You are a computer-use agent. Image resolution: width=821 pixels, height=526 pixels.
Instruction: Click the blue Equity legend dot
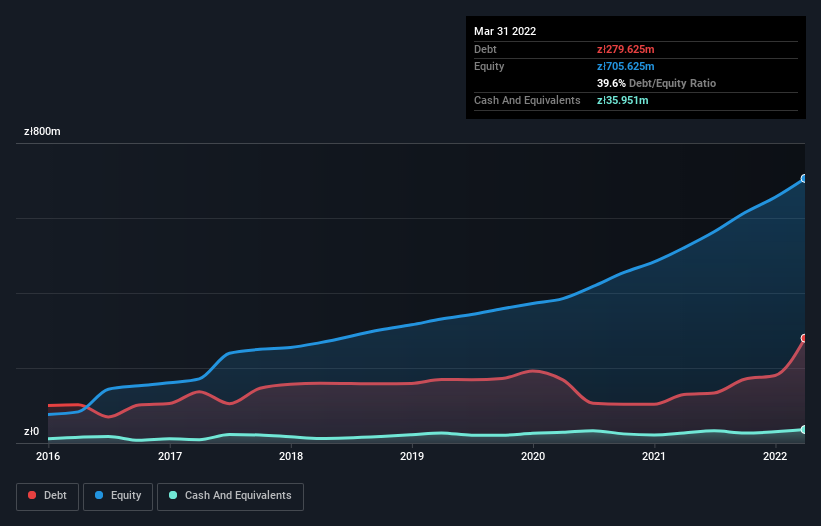point(99,495)
